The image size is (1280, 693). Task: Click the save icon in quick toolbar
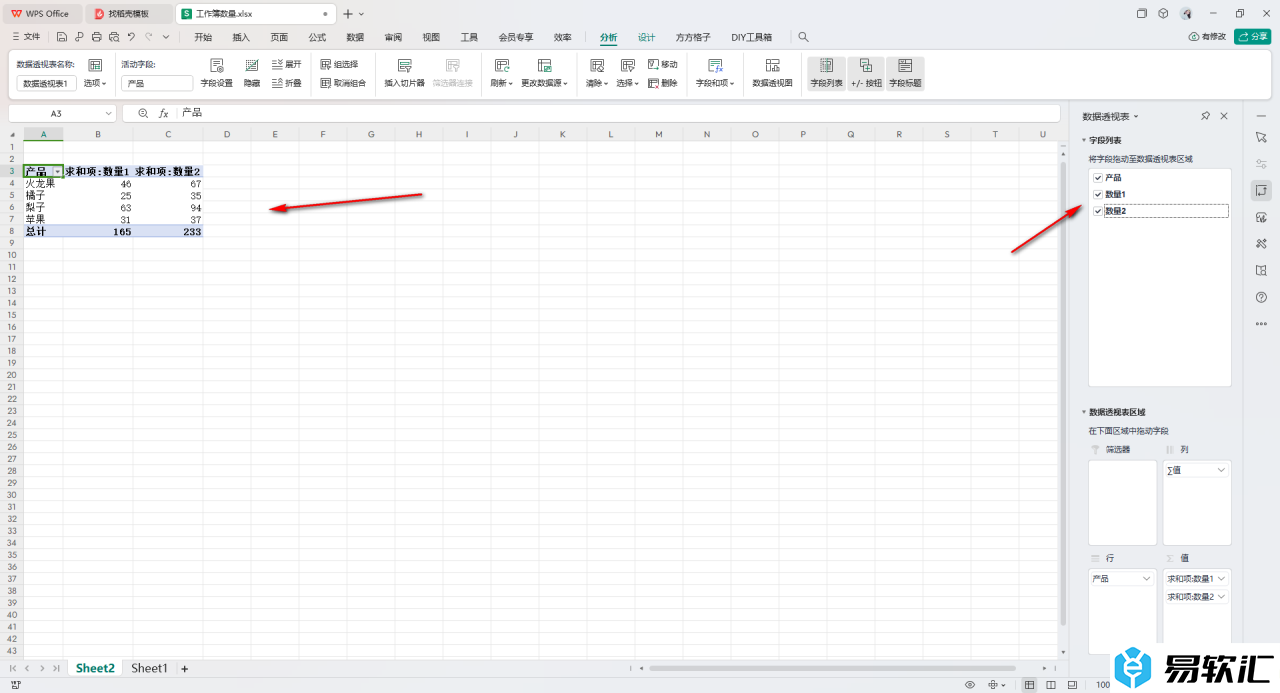coord(62,37)
